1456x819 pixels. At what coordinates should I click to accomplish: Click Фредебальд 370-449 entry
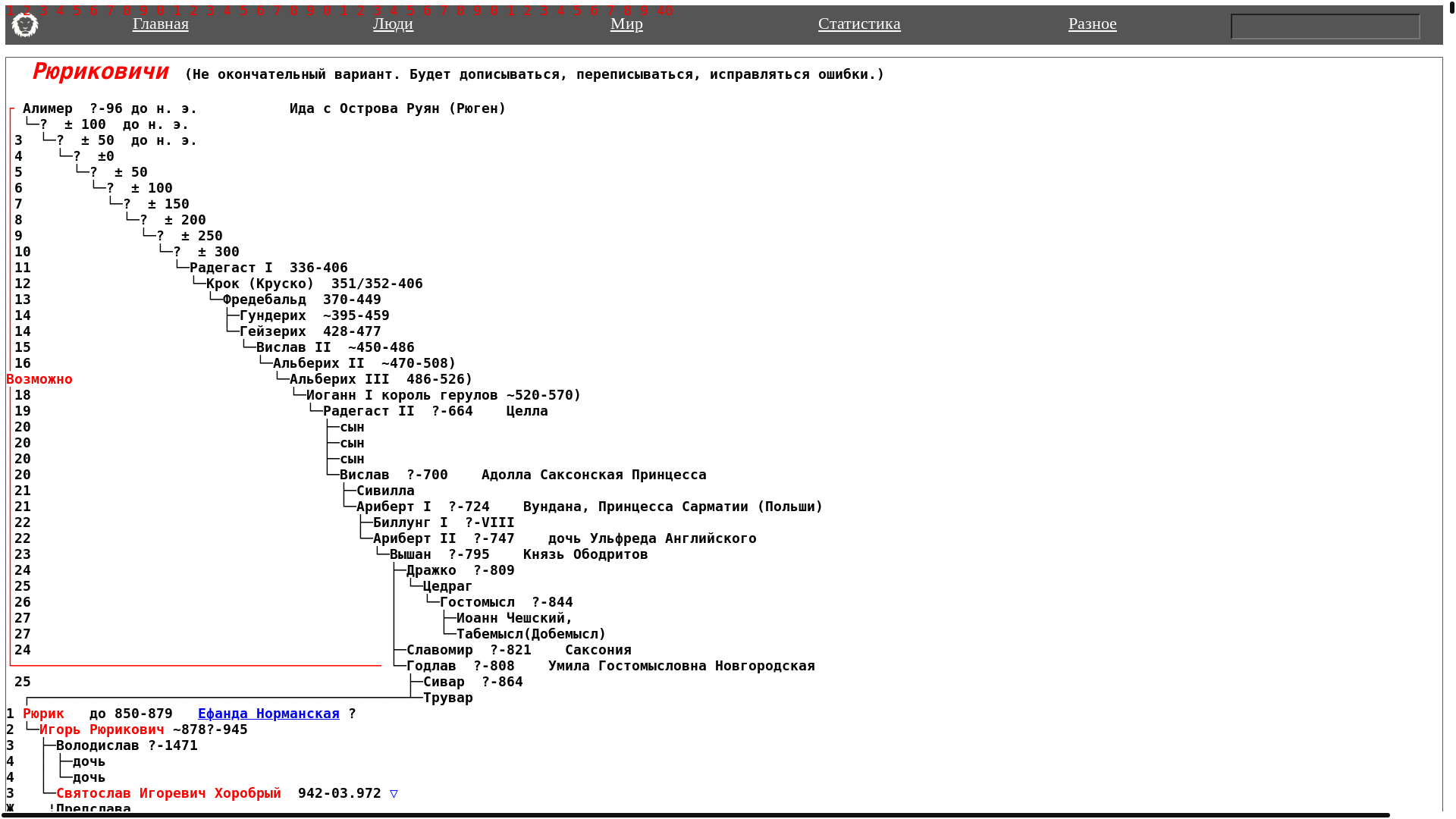[x=302, y=300]
